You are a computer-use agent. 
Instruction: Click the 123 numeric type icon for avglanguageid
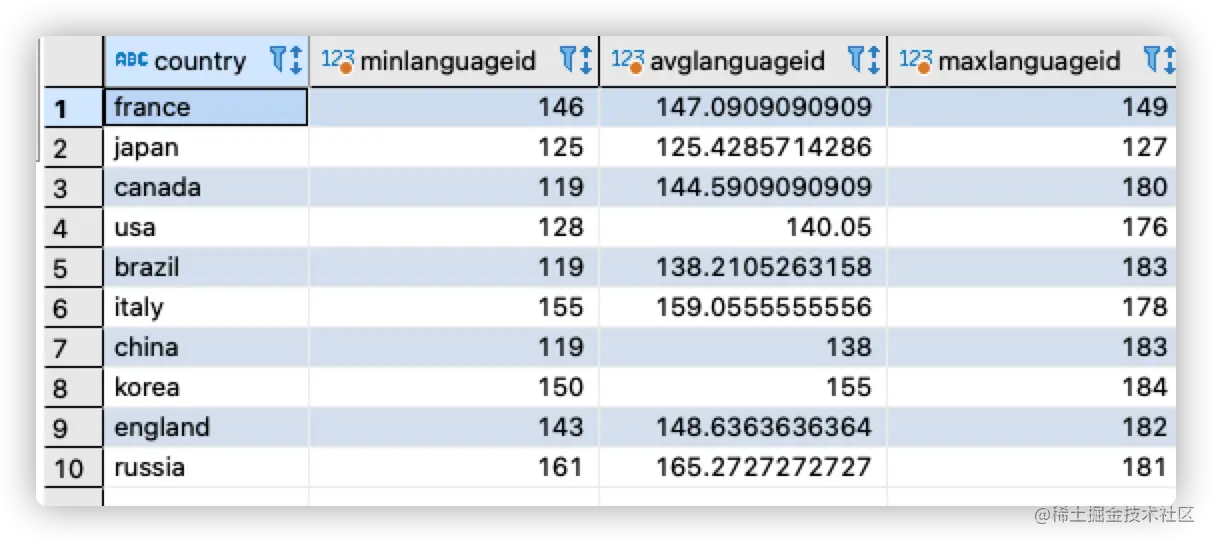pos(627,61)
